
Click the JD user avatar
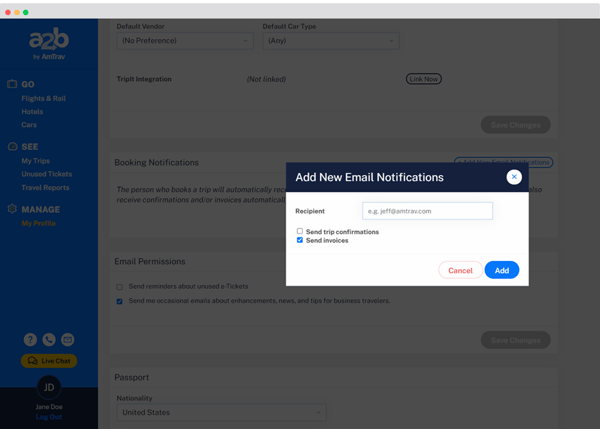coord(48,386)
